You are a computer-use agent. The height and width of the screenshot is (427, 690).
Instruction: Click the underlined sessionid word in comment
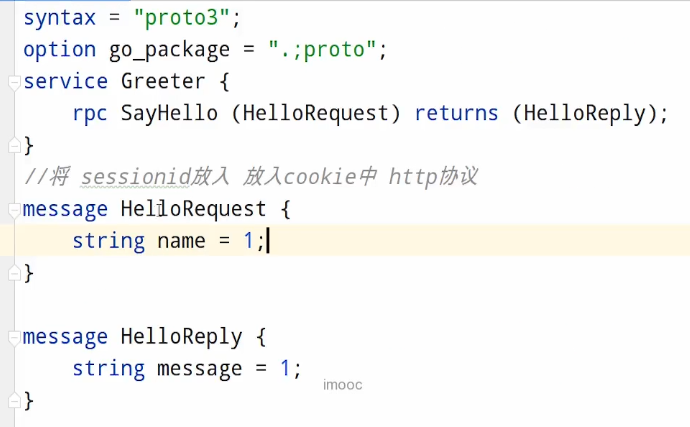click(136, 177)
